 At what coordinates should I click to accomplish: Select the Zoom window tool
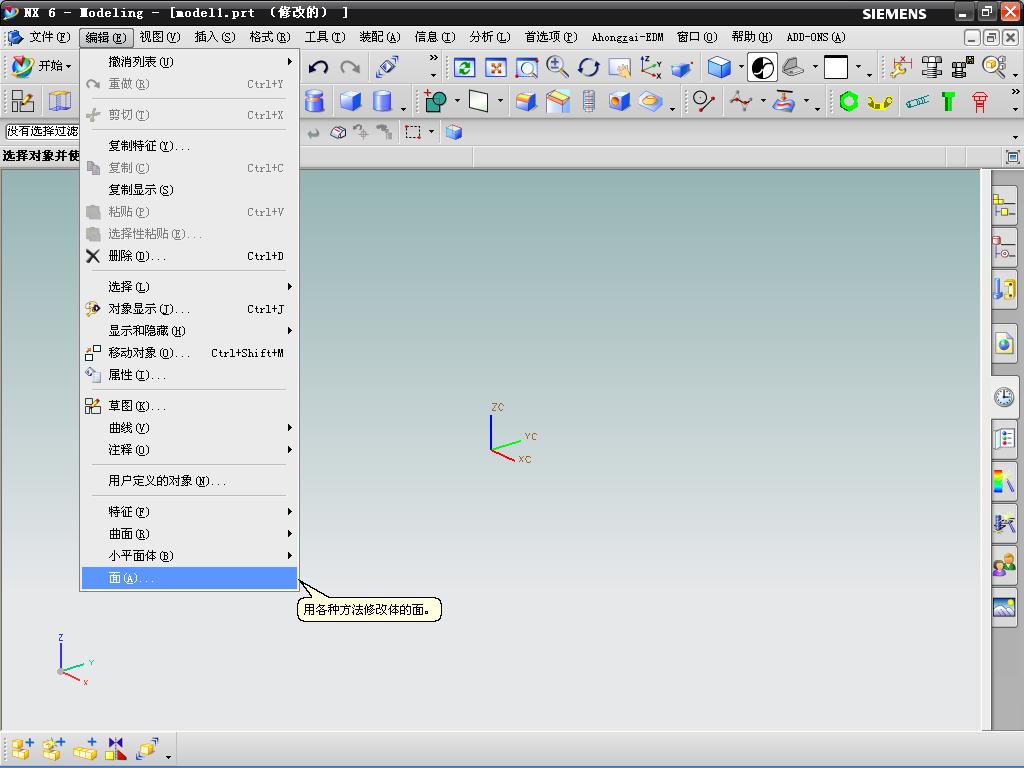click(x=527, y=67)
